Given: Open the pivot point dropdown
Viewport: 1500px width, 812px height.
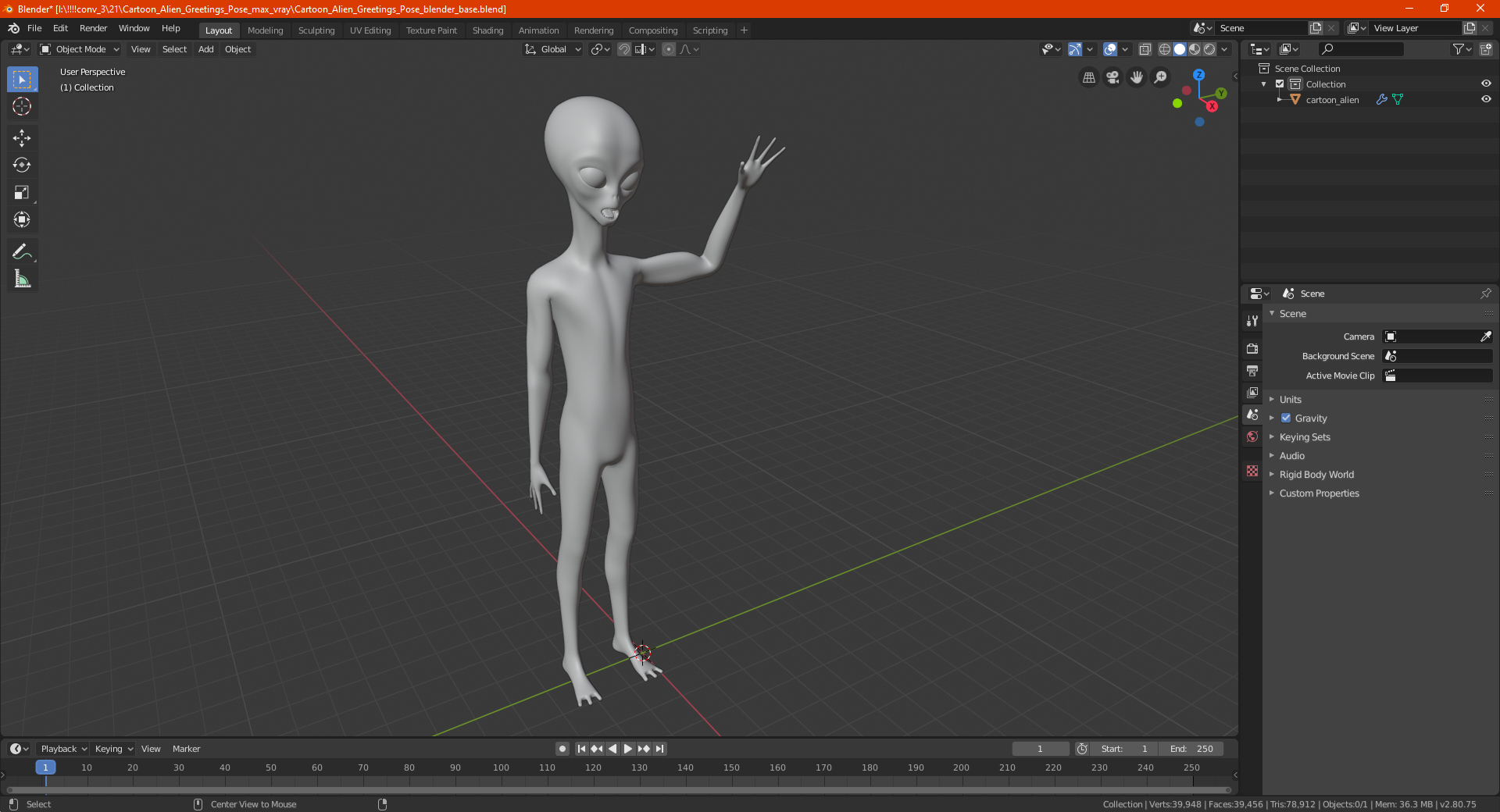Looking at the screenshot, I should (x=600, y=49).
